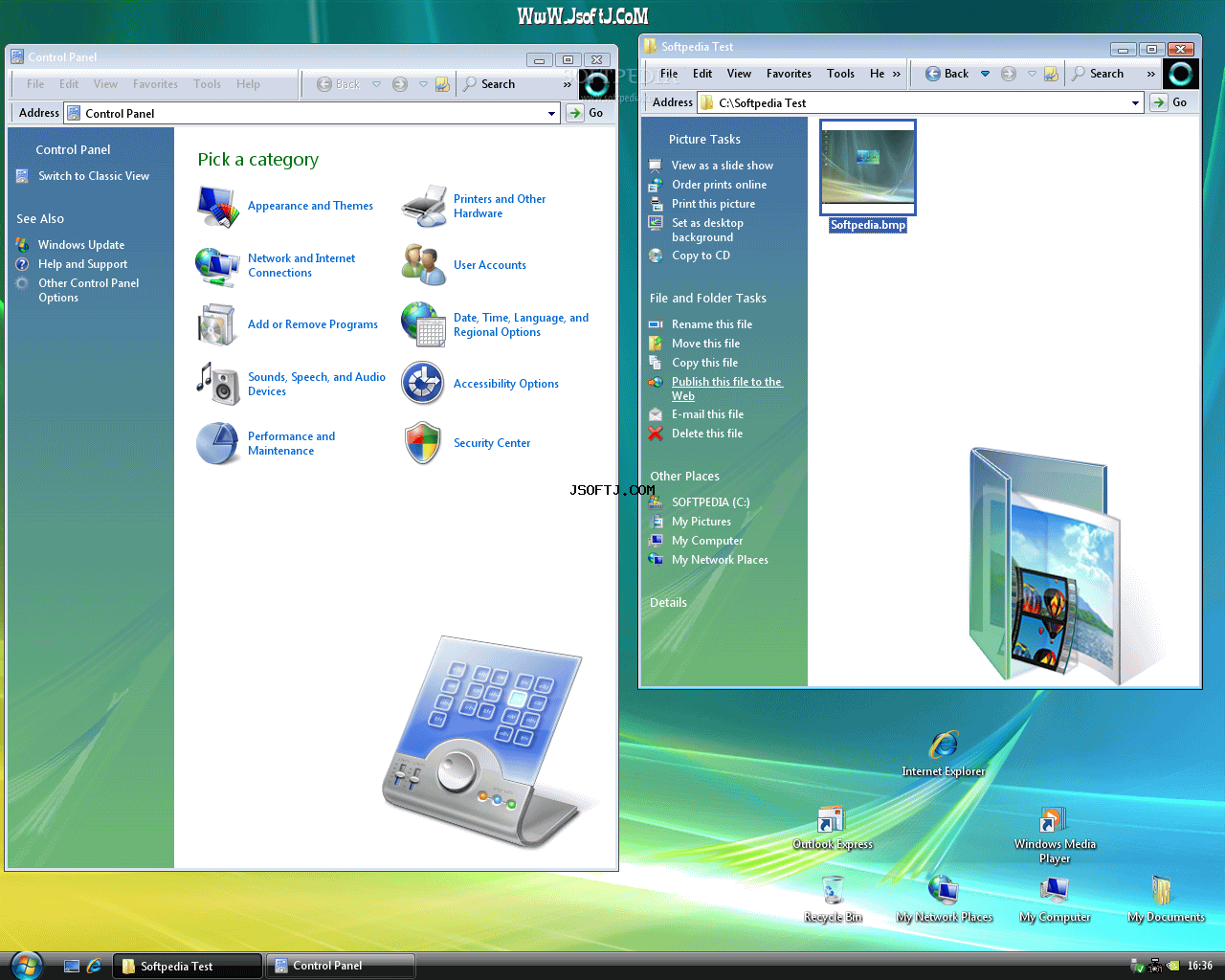Click Delete this file task

(x=707, y=434)
